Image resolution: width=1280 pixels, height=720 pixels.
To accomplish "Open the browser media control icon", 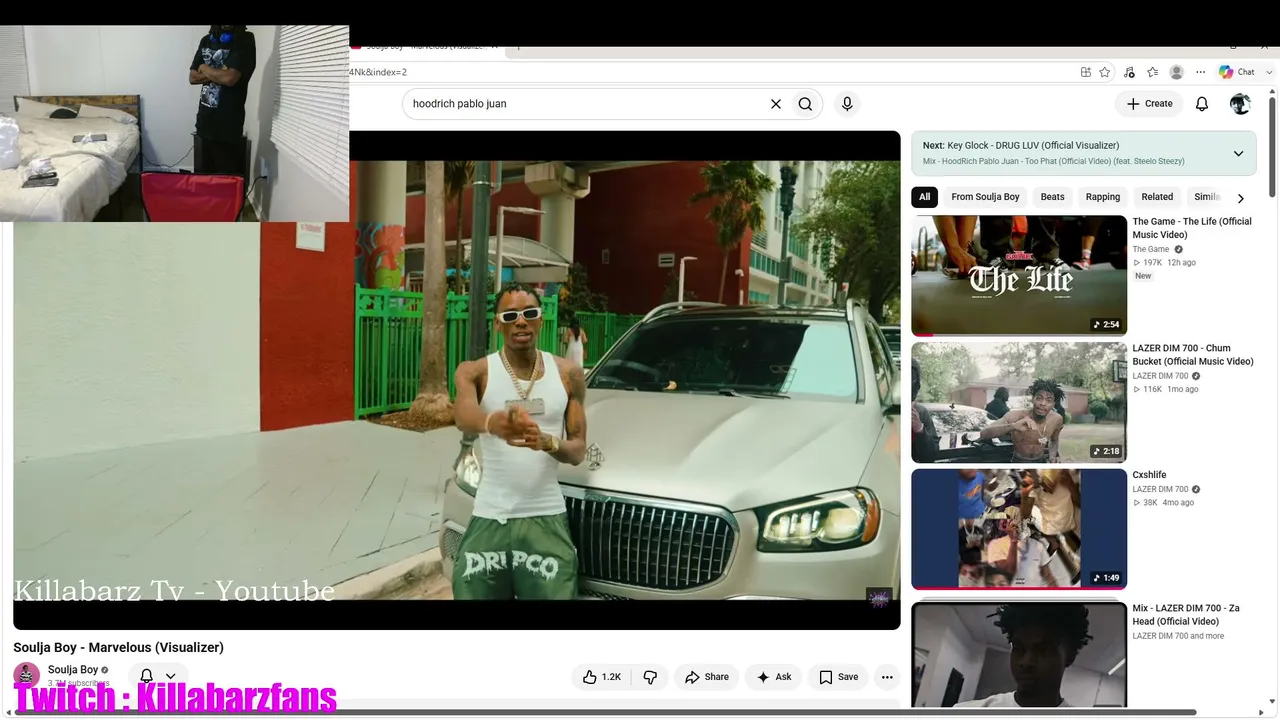I will coord(1129,72).
